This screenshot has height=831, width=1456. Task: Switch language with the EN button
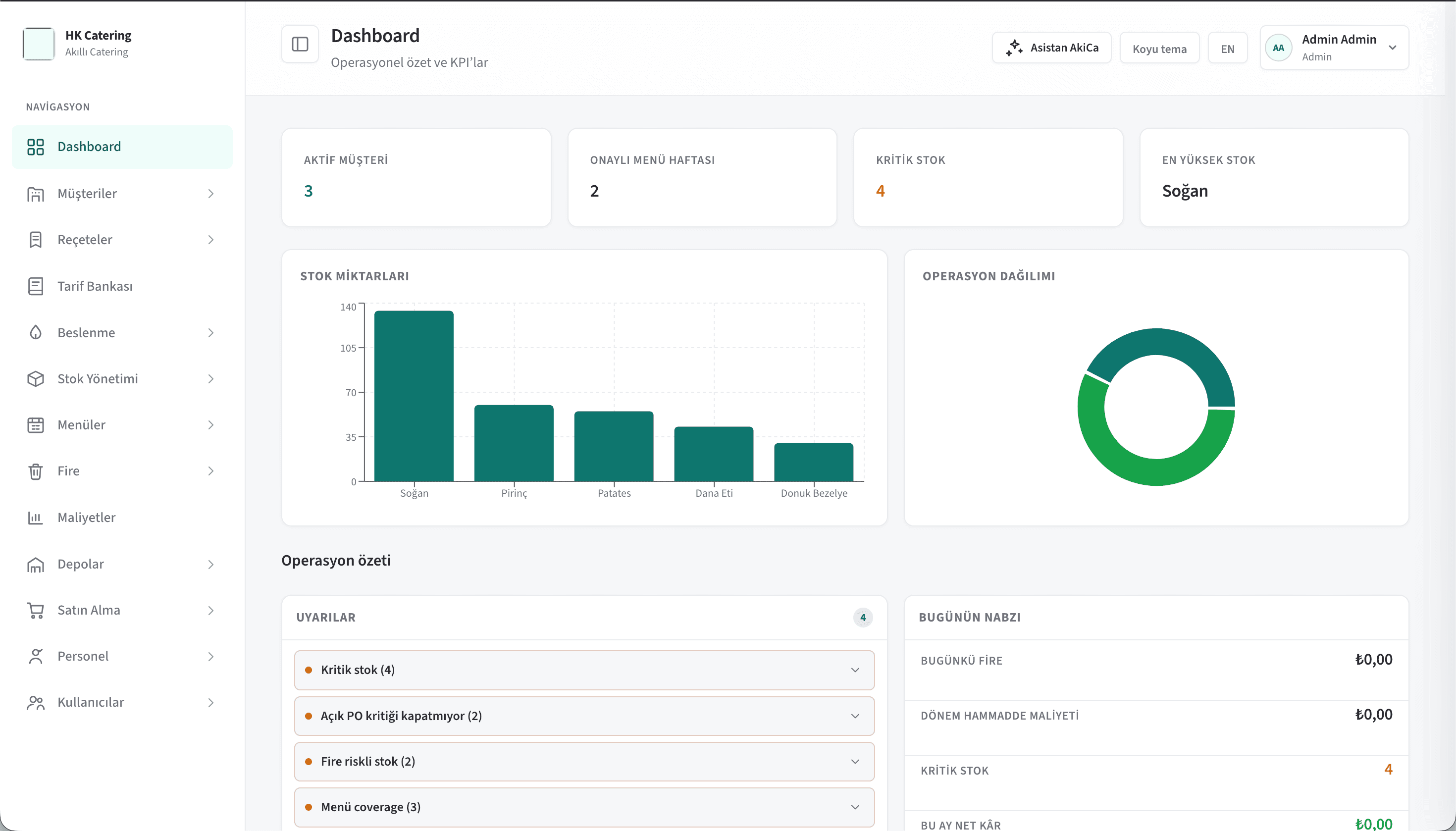tap(1227, 49)
